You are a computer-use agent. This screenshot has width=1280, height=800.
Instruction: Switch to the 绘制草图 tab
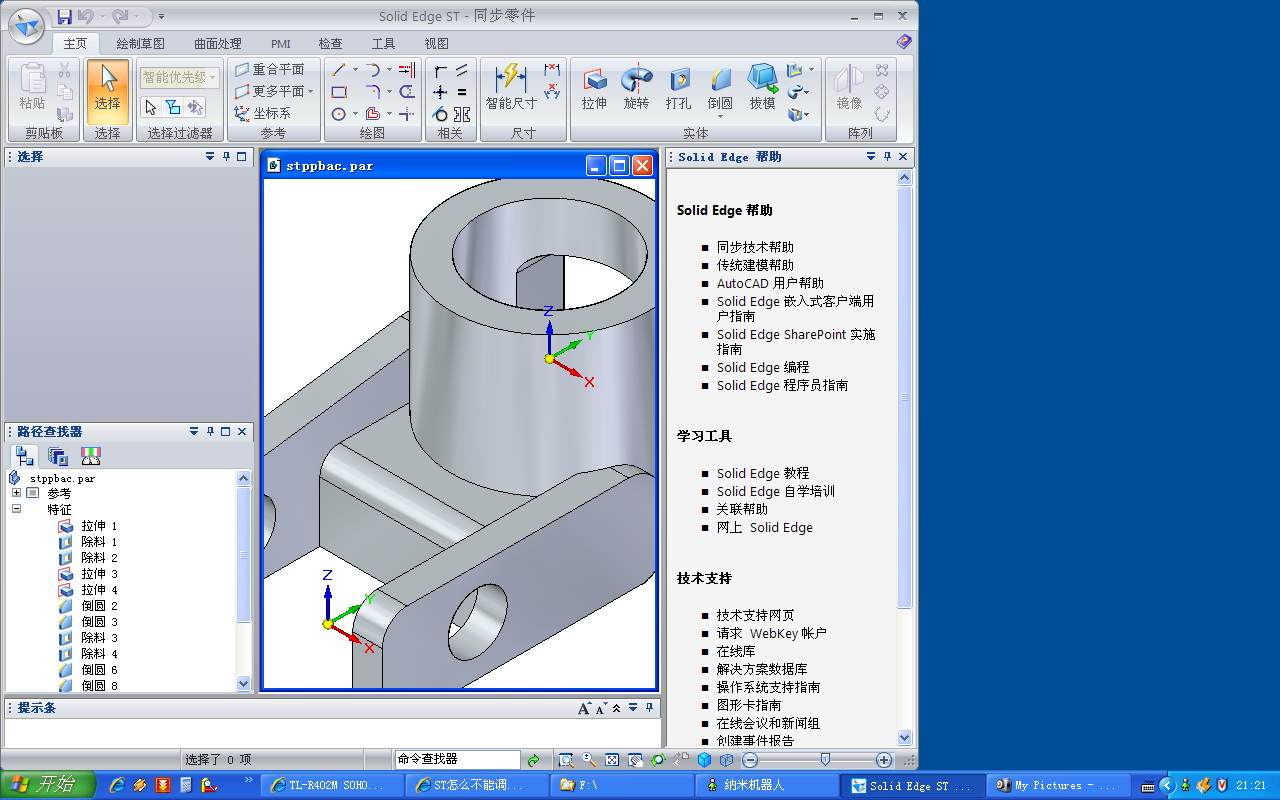pos(141,44)
